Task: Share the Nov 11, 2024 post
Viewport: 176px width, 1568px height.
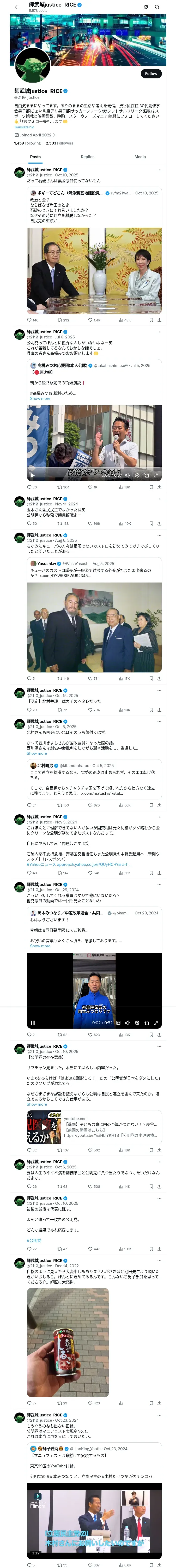Action: tap(159, 523)
